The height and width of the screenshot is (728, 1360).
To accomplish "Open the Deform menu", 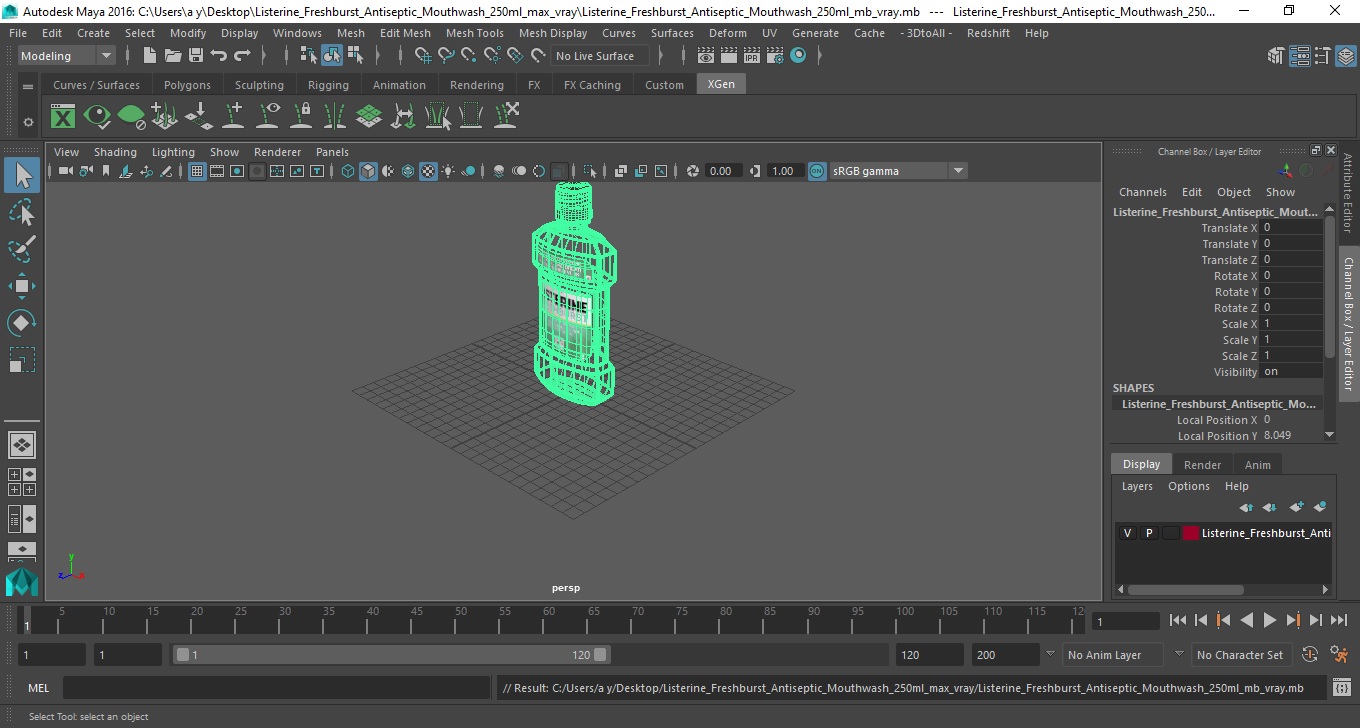I will click(x=727, y=33).
